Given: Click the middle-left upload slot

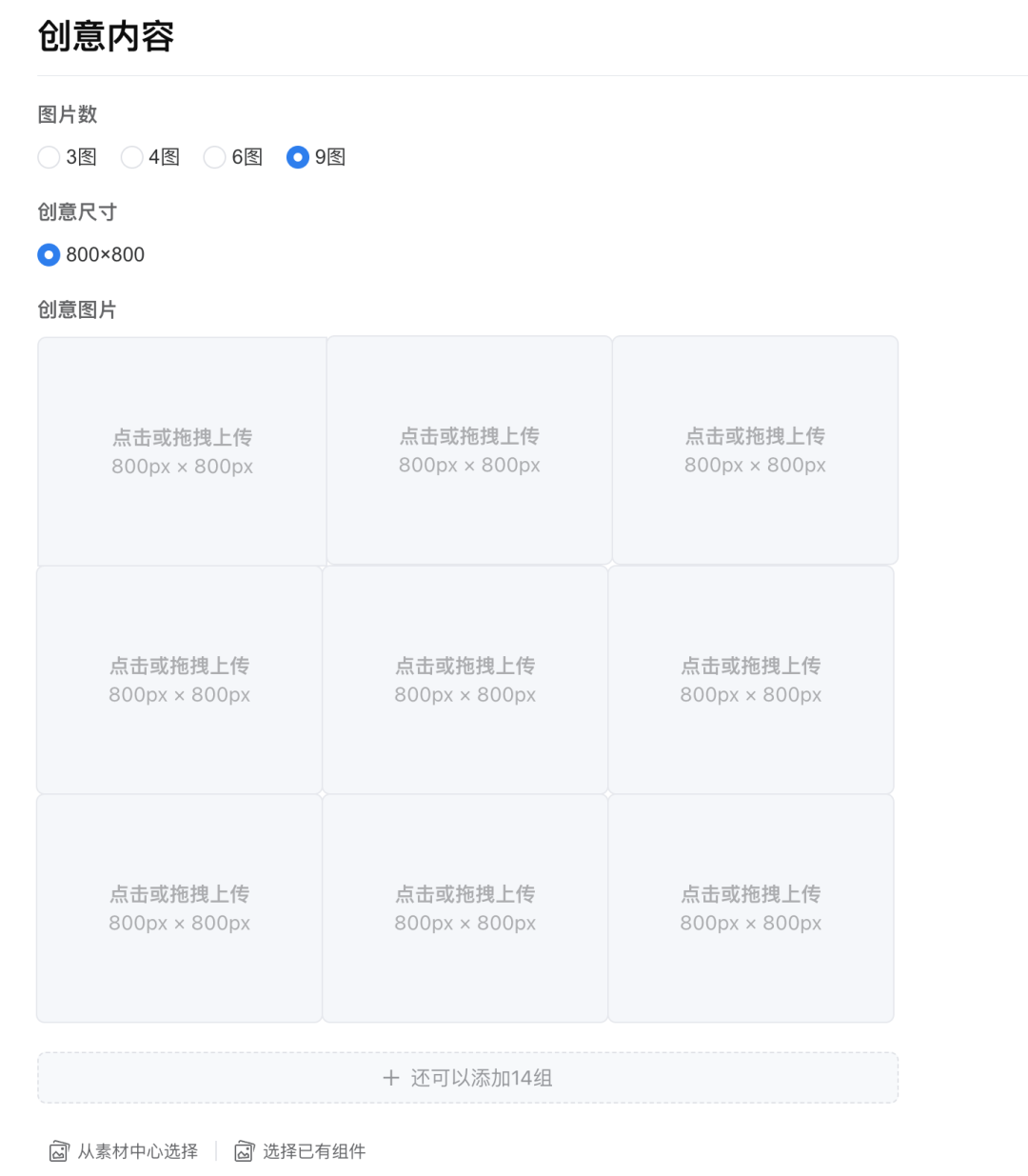Looking at the screenshot, I should [179, 680].
